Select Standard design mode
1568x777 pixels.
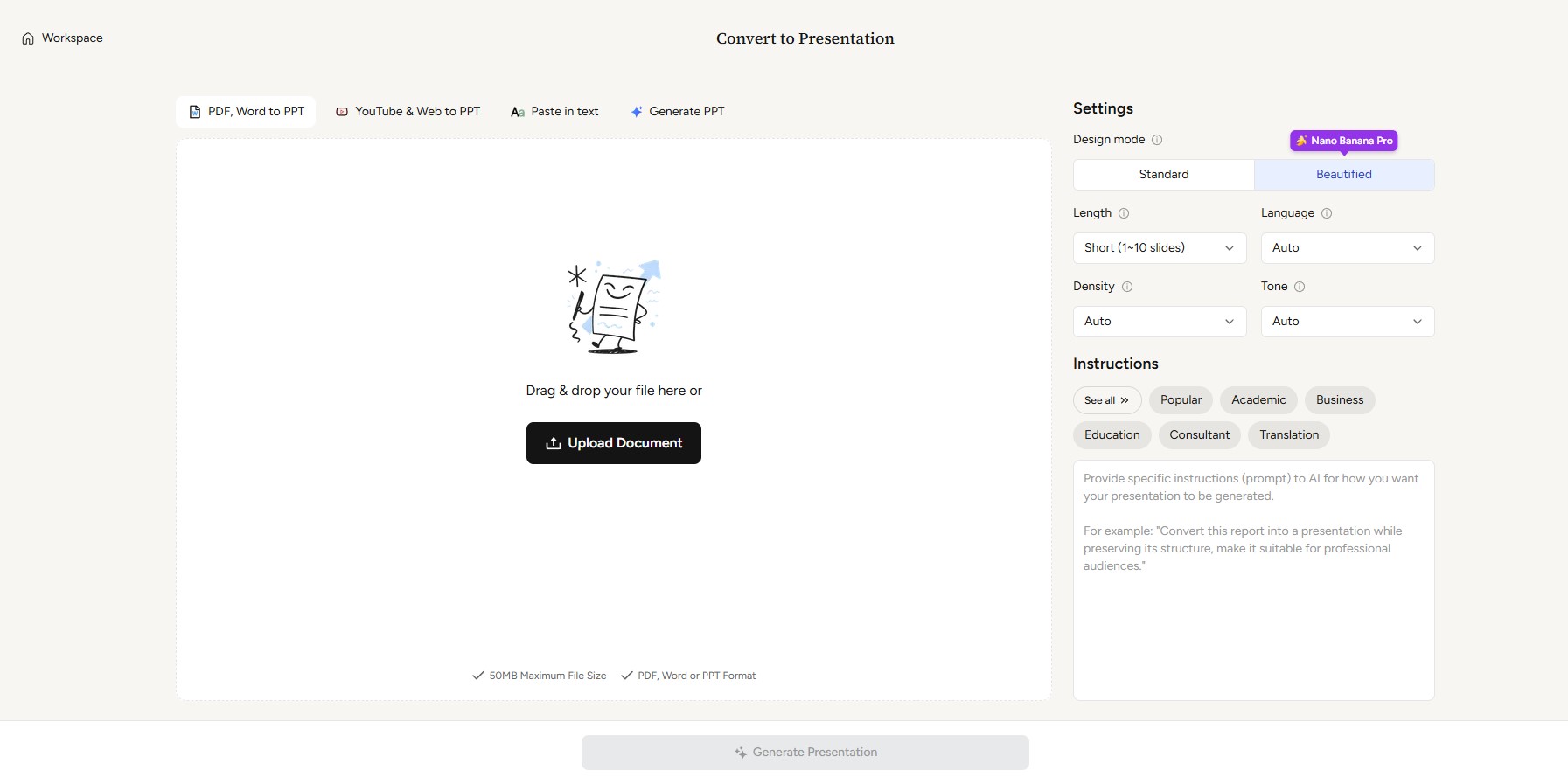click(1164, 175)
